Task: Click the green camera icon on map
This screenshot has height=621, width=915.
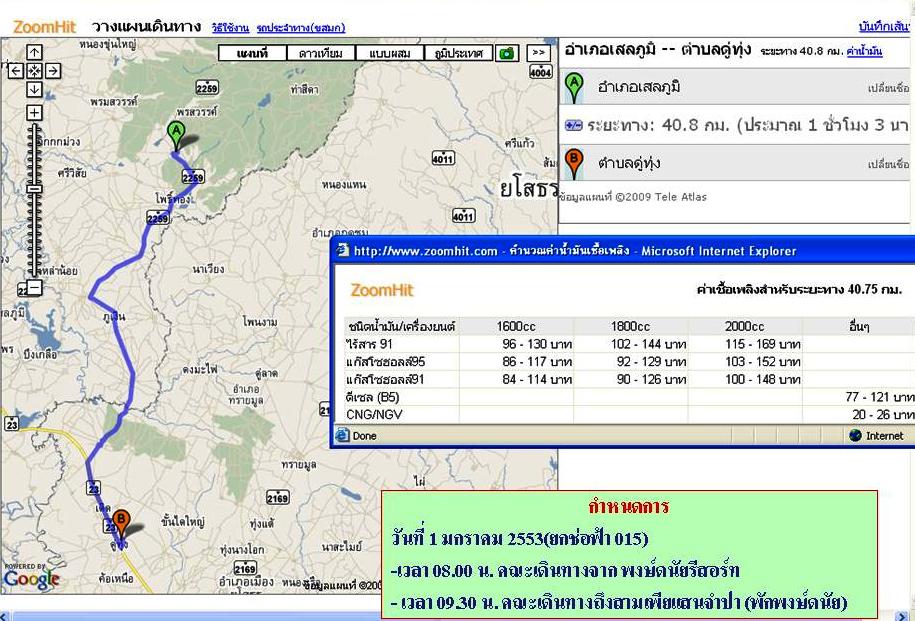Action: [508, 53]
